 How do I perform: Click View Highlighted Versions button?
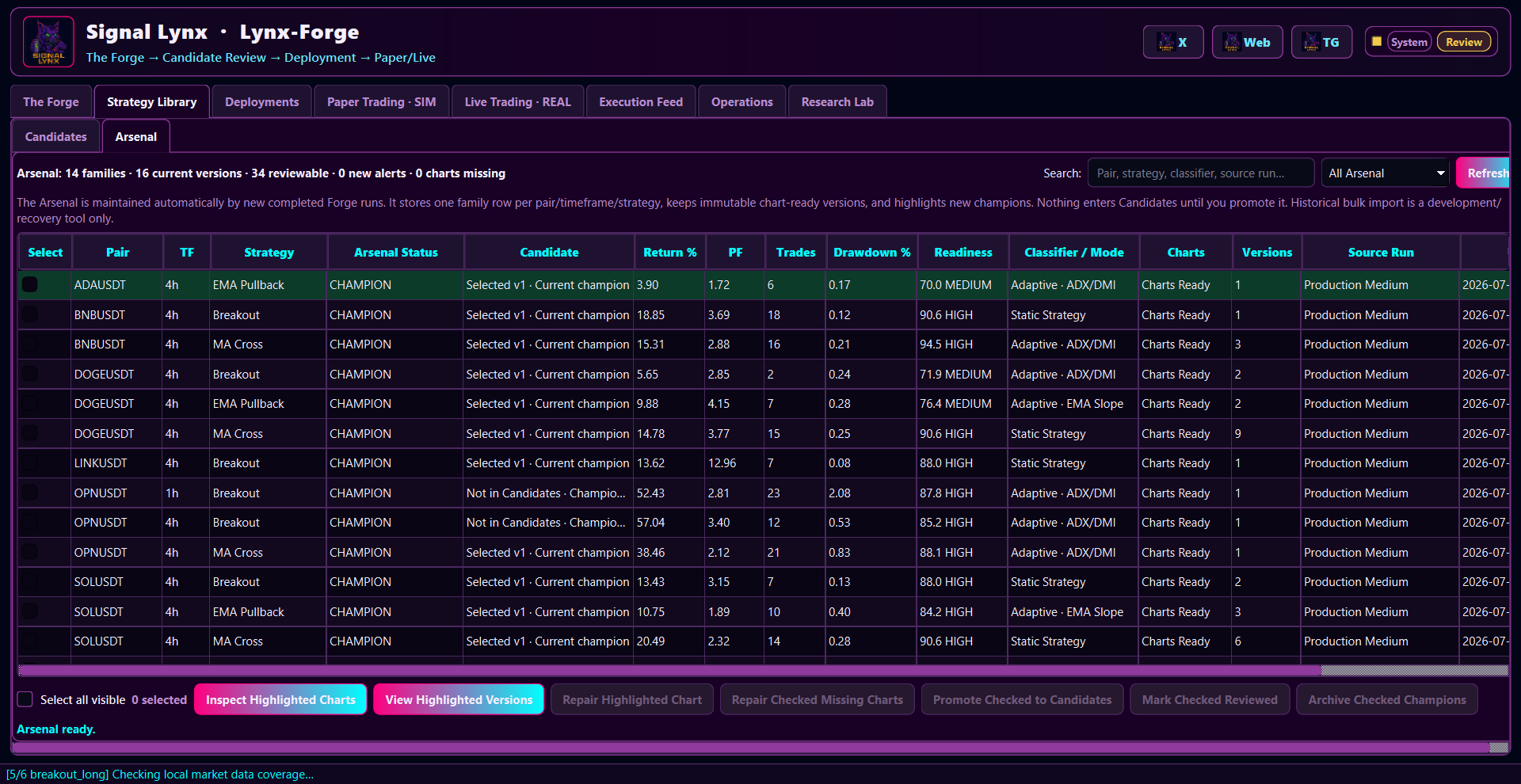point(459,699)
